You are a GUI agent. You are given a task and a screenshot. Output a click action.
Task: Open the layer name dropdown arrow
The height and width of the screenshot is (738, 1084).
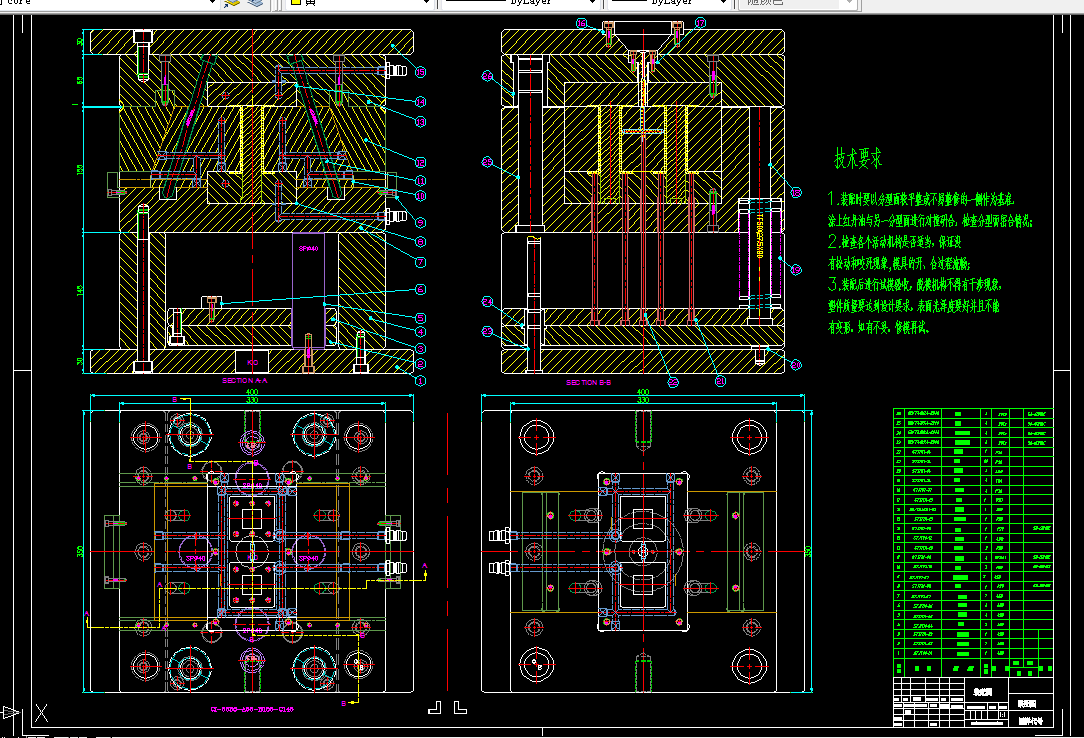(212, 3)
